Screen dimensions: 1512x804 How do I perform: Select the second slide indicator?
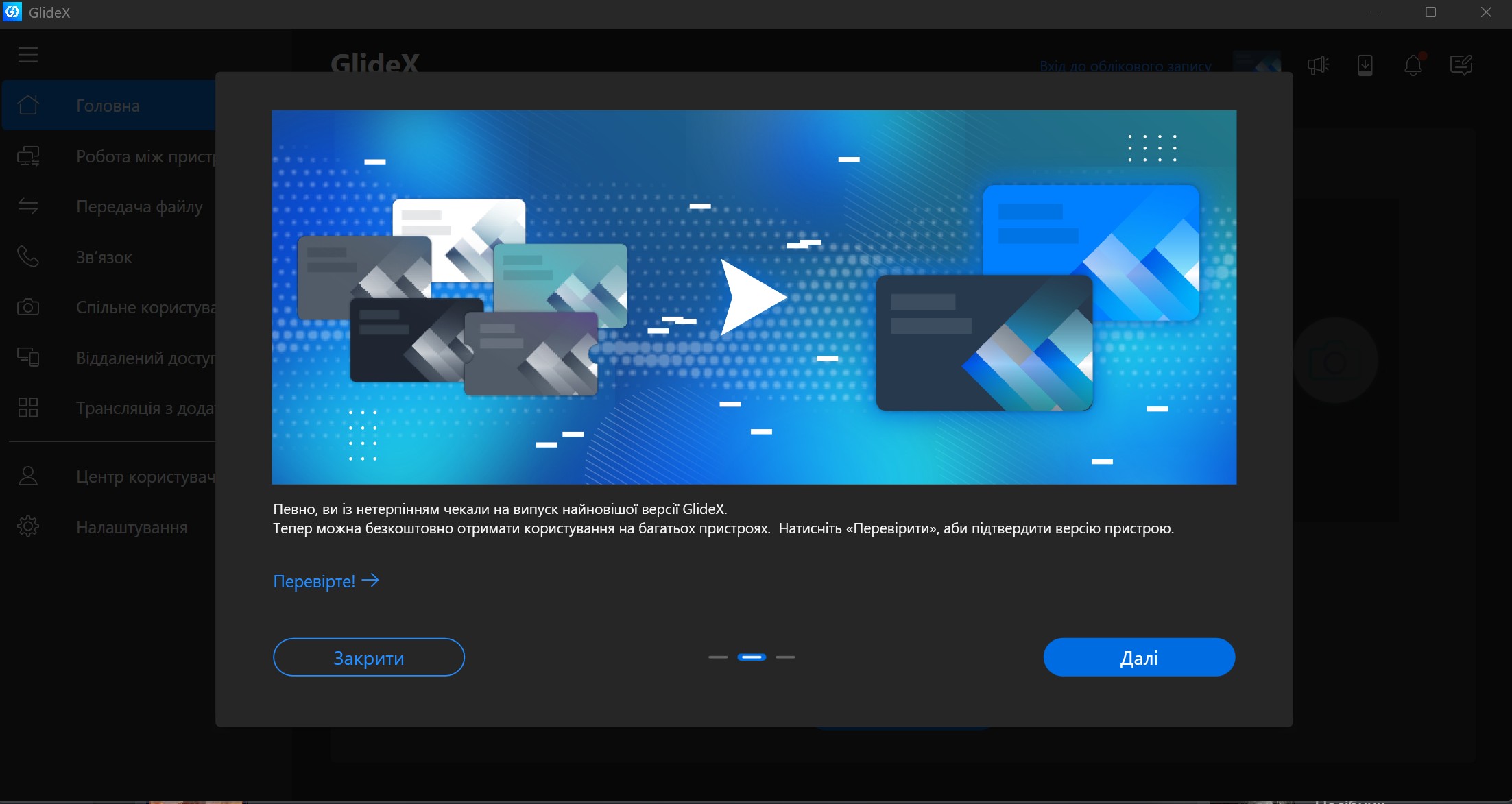(752, 657)
